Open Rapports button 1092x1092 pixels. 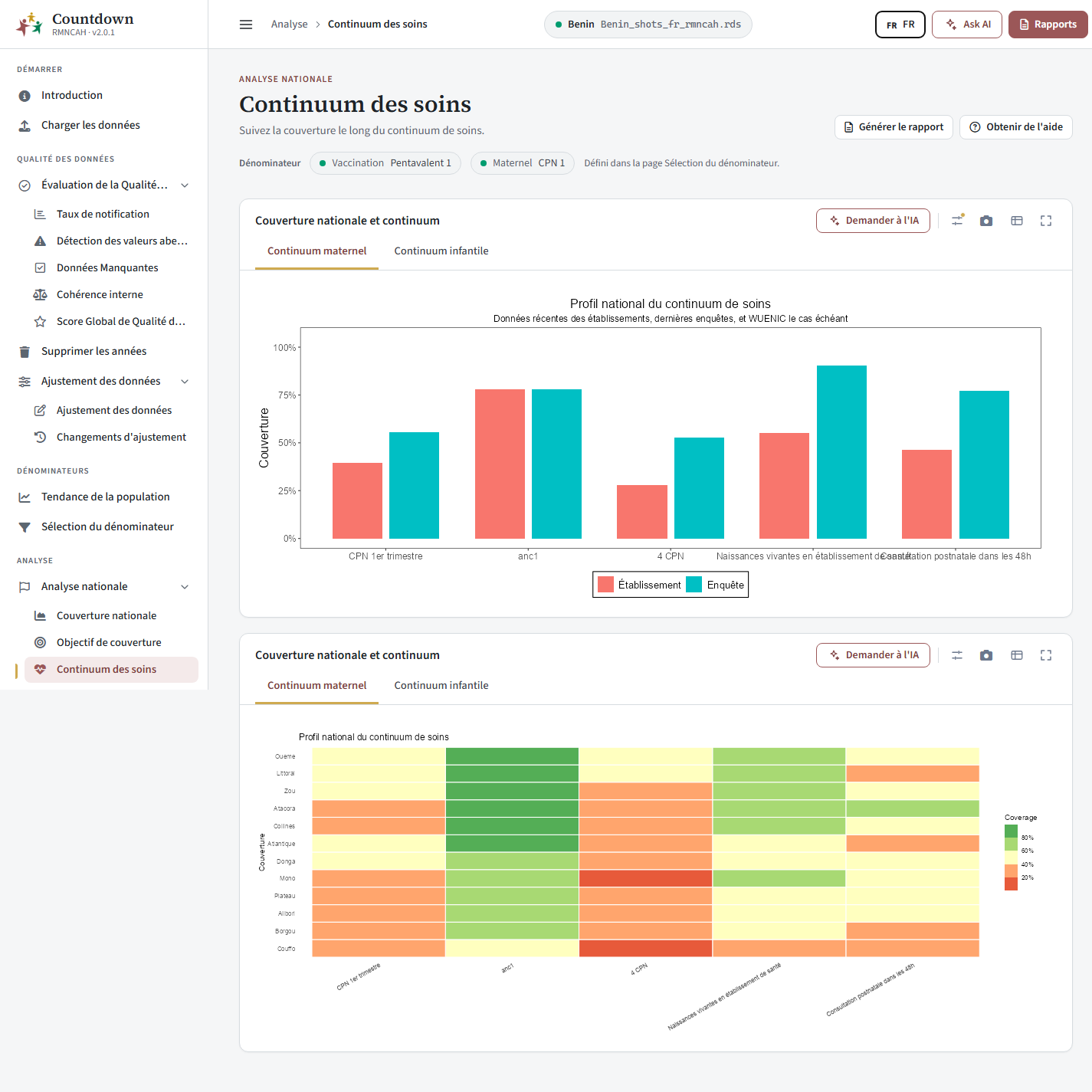point(1048,25)
